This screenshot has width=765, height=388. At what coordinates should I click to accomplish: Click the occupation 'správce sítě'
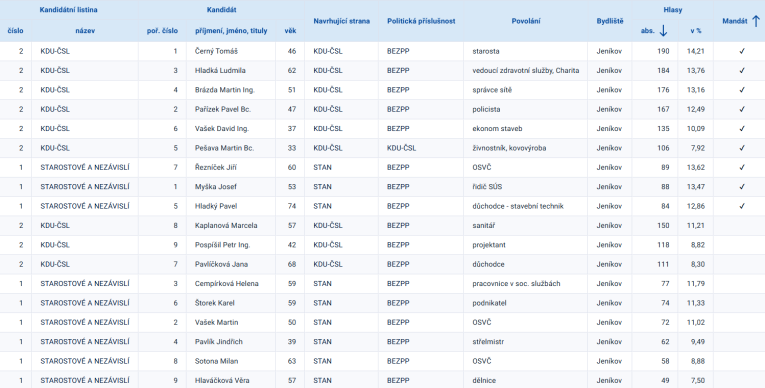pyautogui.click(x=492, y=90)
